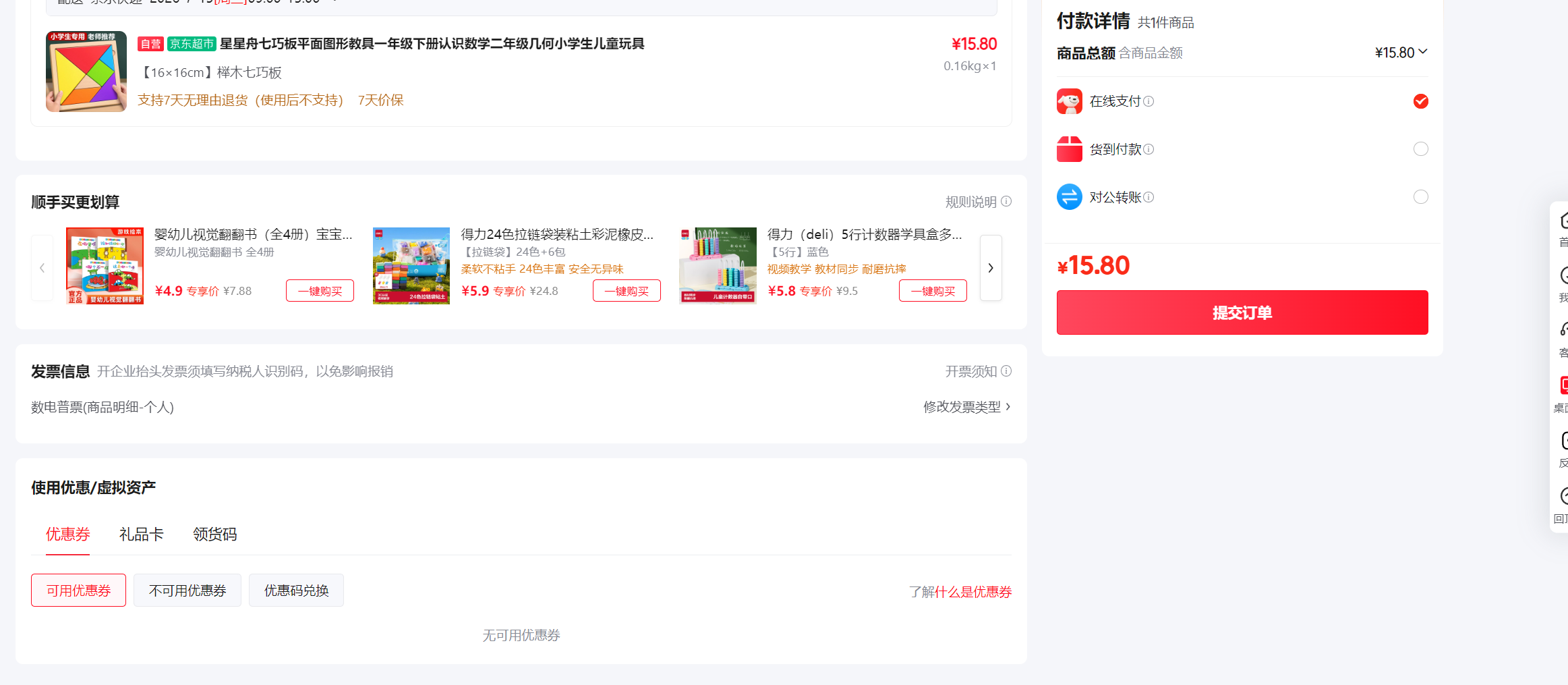The height and width of the screenshot is (685, 1568).
Task: Click the 视频教学 教材同步 耐磨抗摔 description
Action: pyautogui.click(x=837, y=269)
